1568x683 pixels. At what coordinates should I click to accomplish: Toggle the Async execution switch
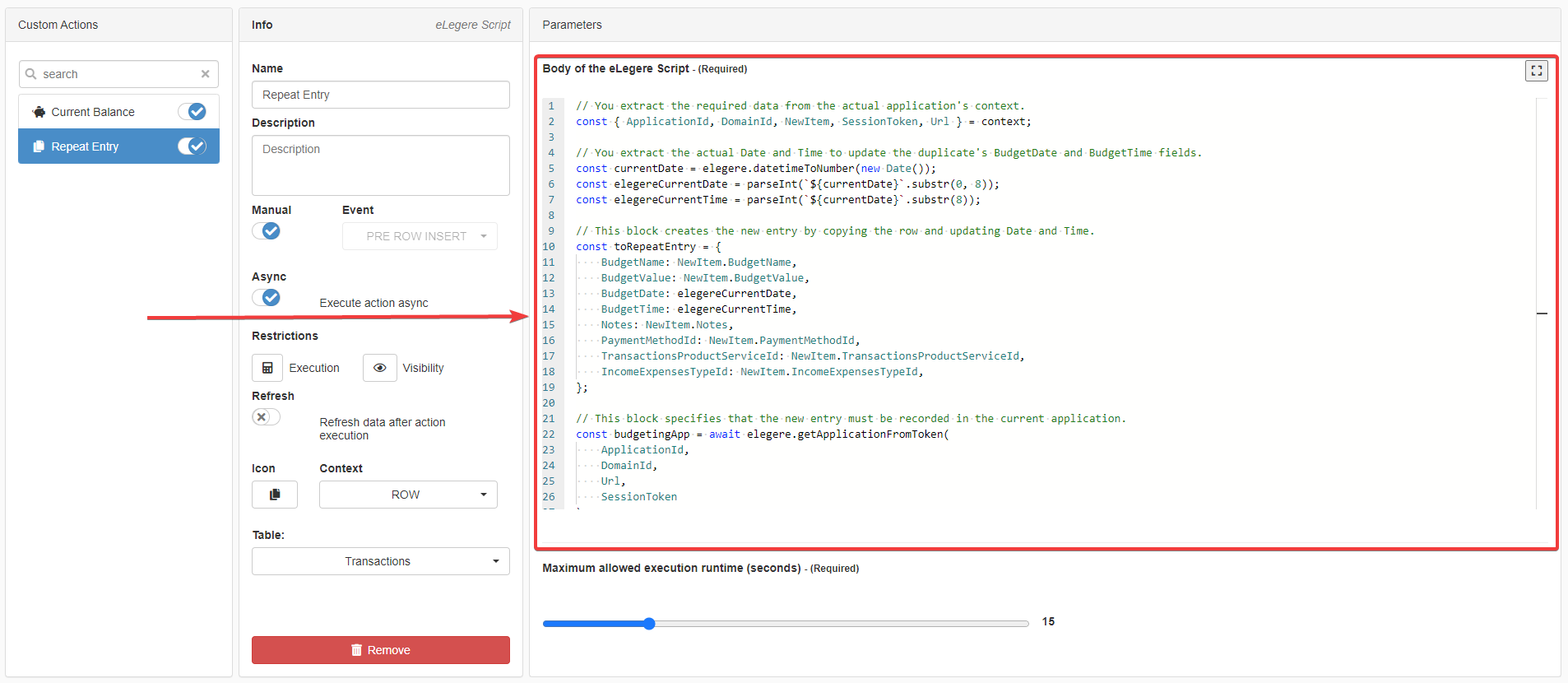pyautogui.click(x=267, y=298)
